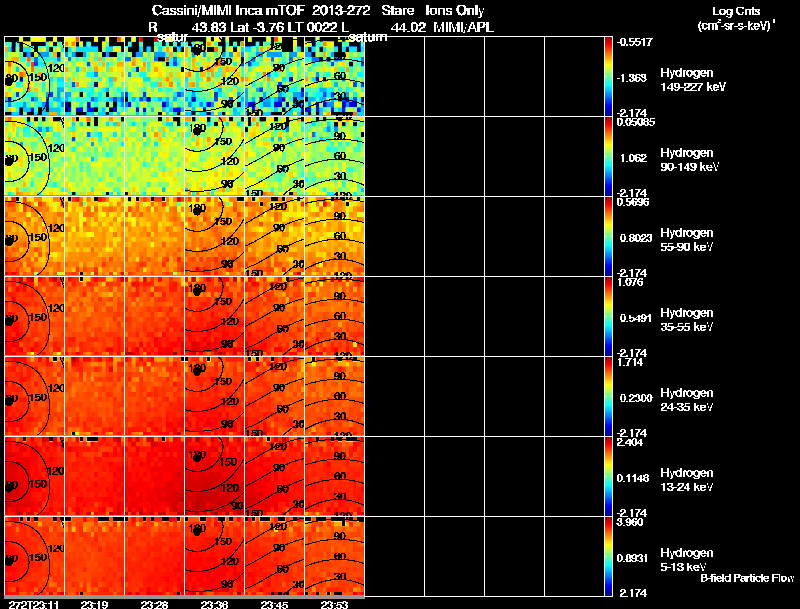
Task: Click the 'Stare' word in the title
Action: coord(398,11)
